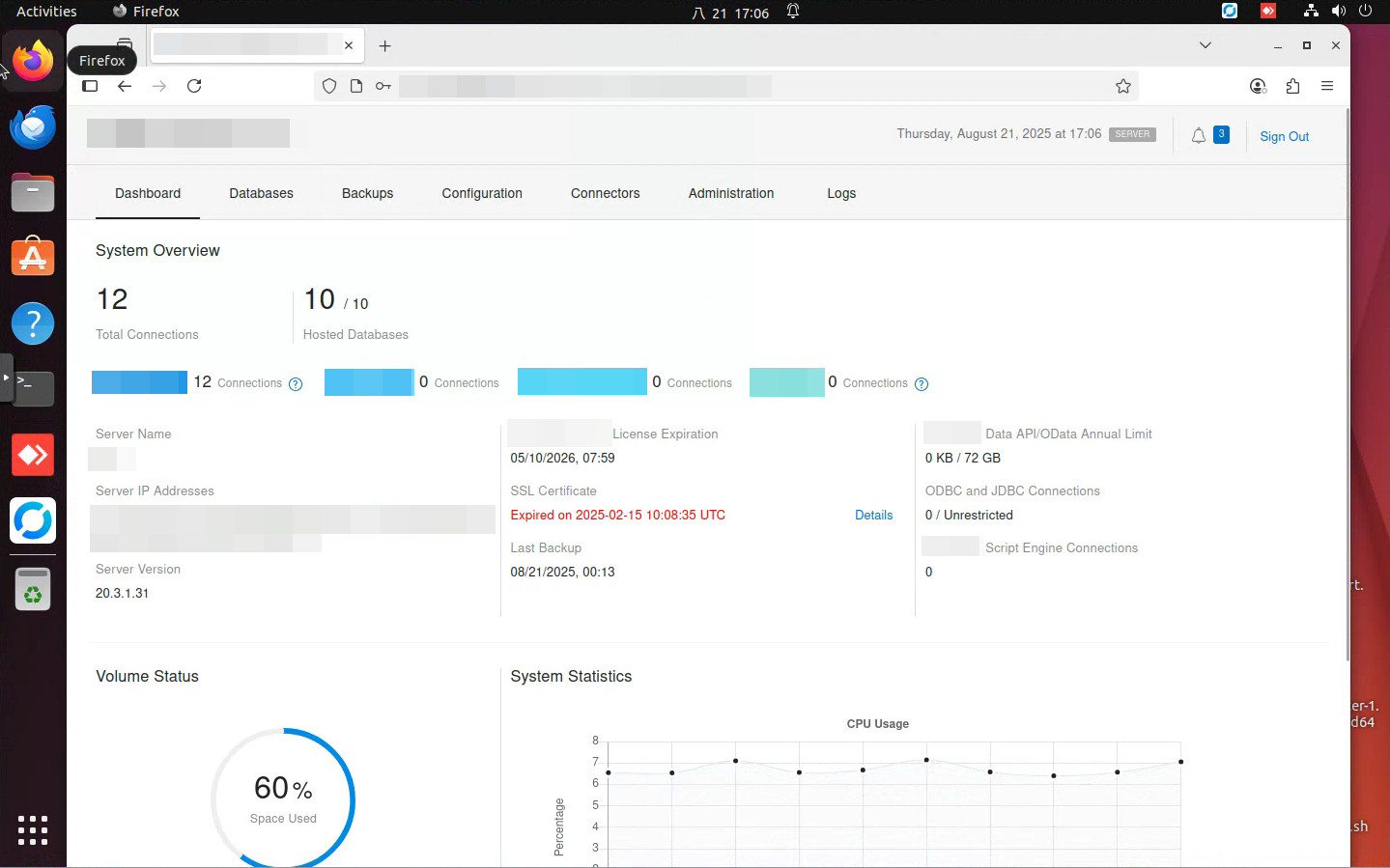
Task: Open Firefox hamburger application menu
Action: point(1327,86)
